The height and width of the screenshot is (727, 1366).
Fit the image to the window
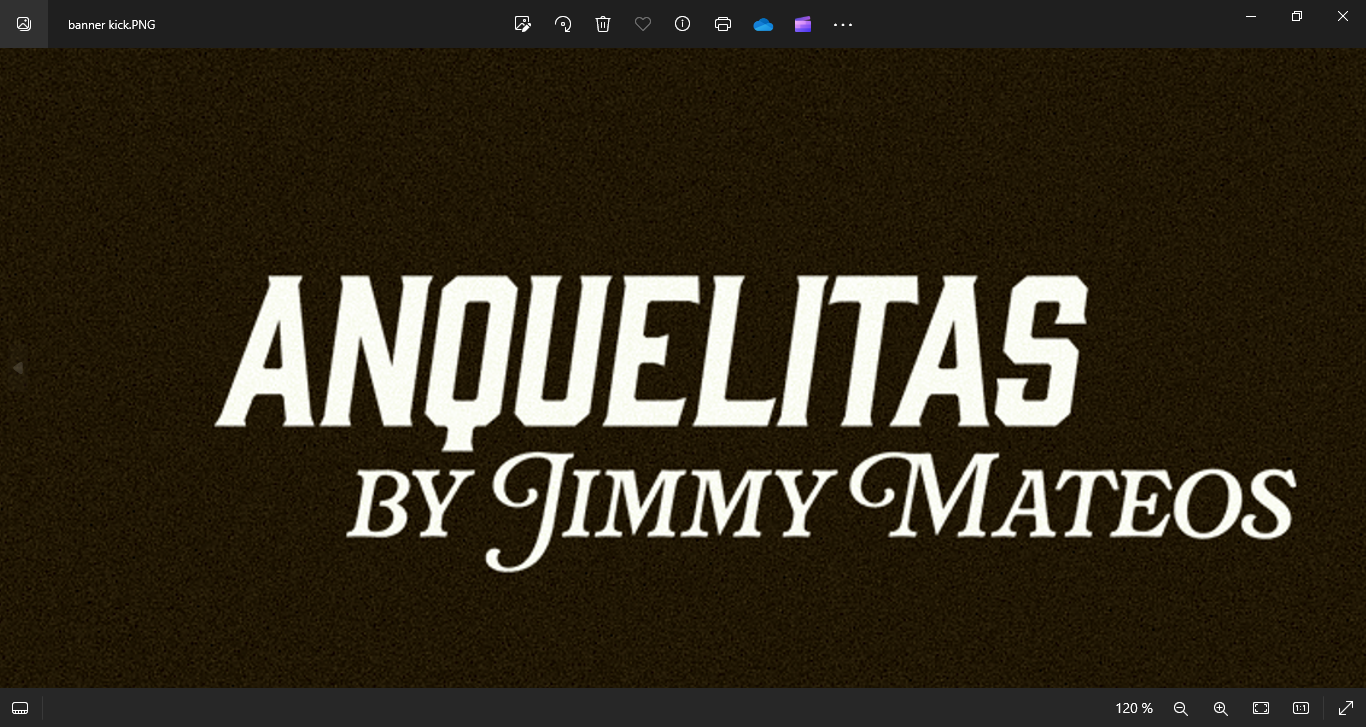tap(1261, 708)
